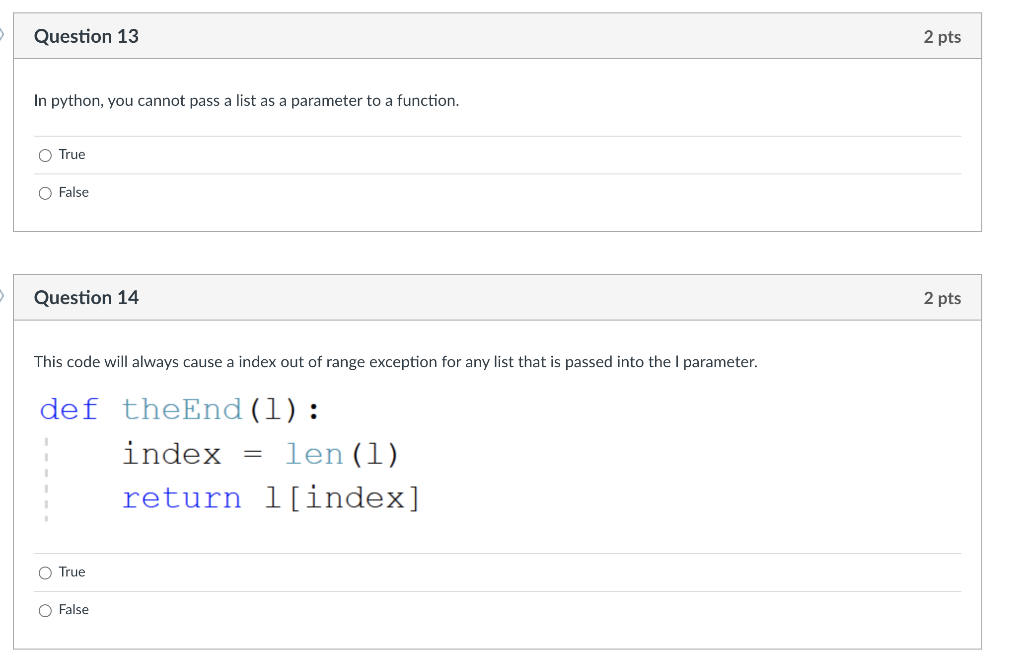1024x657 pixels.
Task: Click the 2 pts label of Question 13
Action: pyautogui.click(x=942, y=37)
